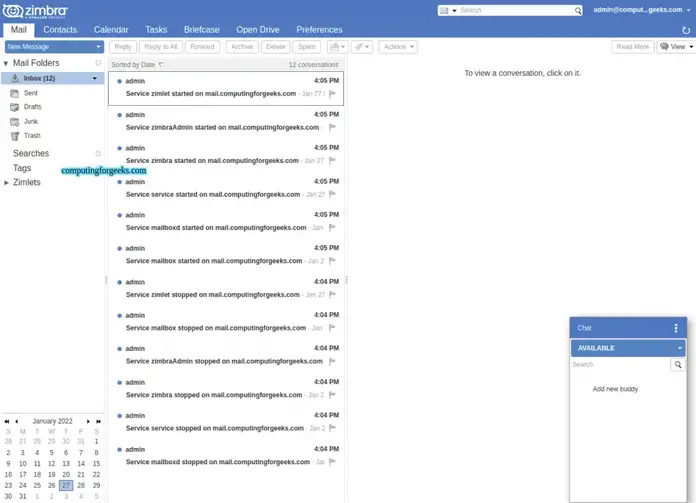Open the Actions dropdown
This screenshot has height=503, width=696.
pyautogui.click(x=398, y=47)
